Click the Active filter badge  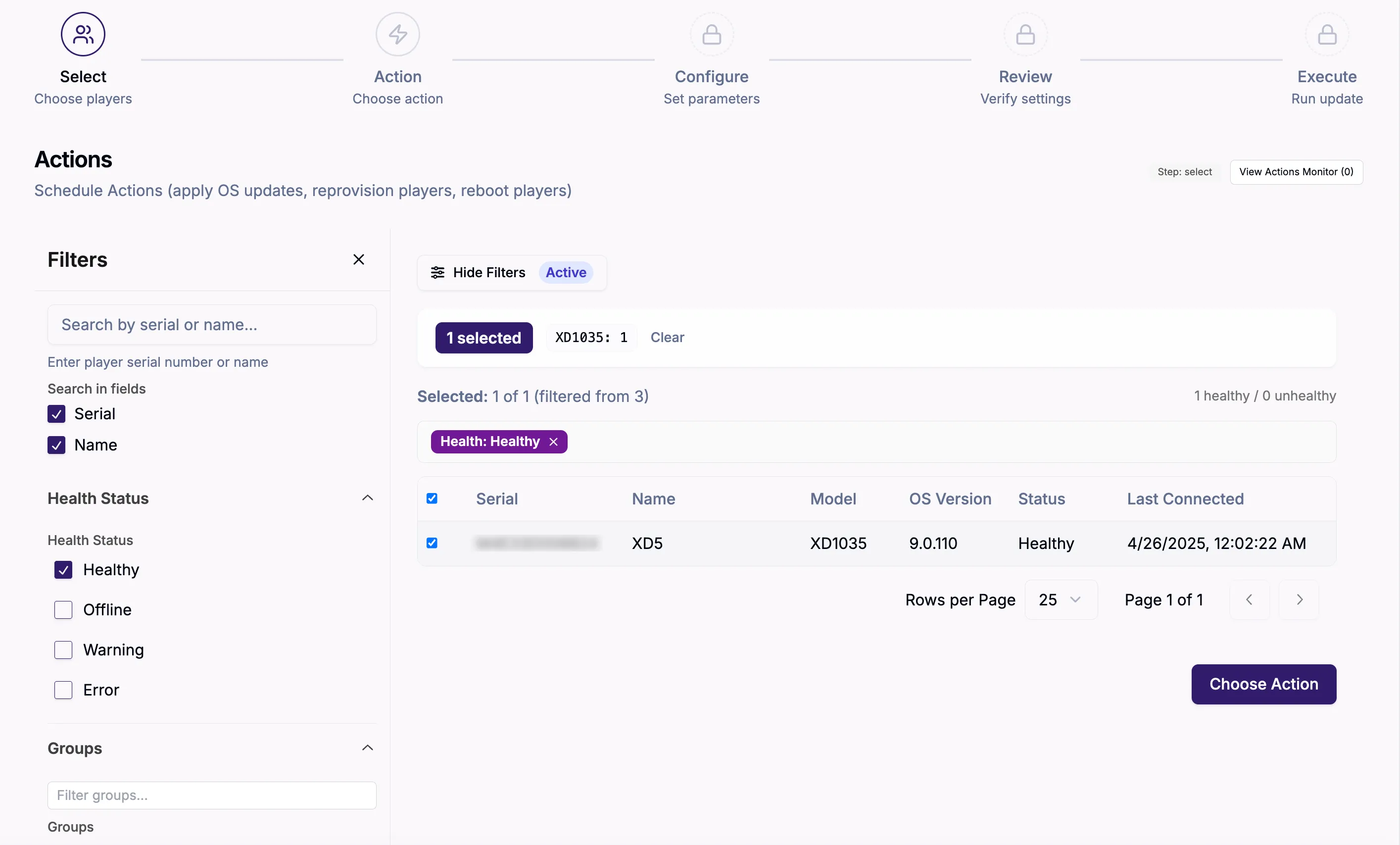[566, 273]
